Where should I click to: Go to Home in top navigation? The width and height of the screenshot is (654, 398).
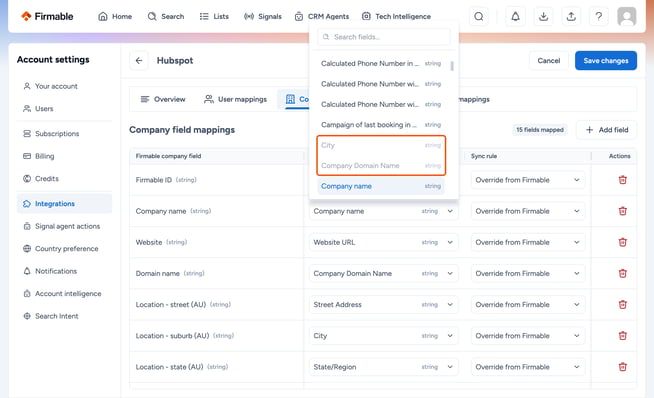pyautogui.click(x=115, y=16)
